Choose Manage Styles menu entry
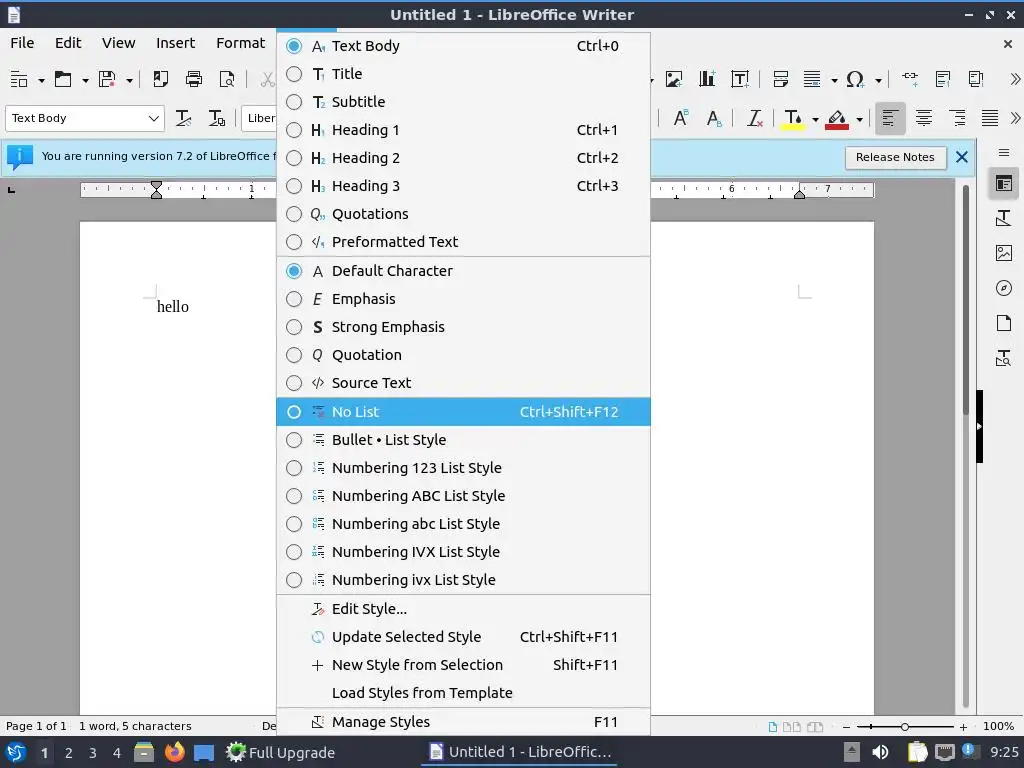This screenshot has height=768, width=1024. (463, 722)
